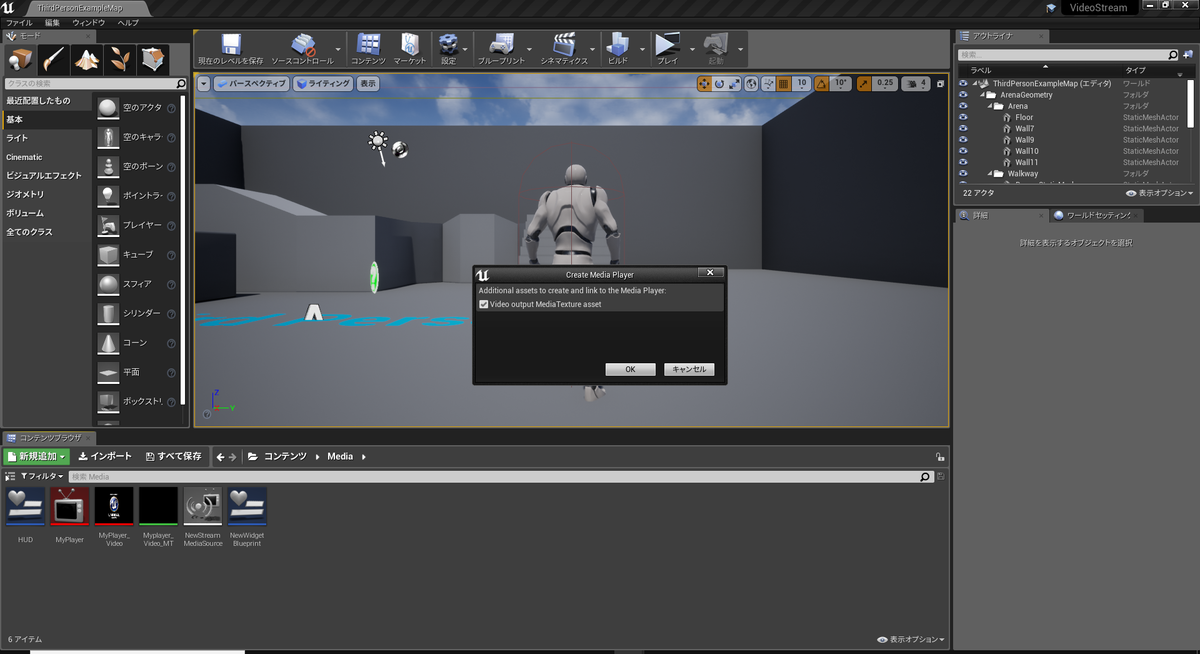
Task: Collapse the ArenaGeometry folder in outliner
Action: click(x=982, y=95)
